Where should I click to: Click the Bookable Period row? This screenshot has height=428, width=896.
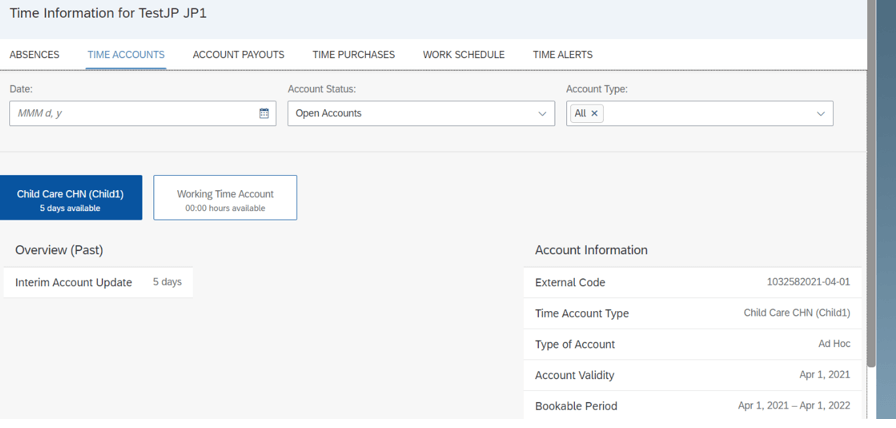pyautogui.click(x=693, y=406)
